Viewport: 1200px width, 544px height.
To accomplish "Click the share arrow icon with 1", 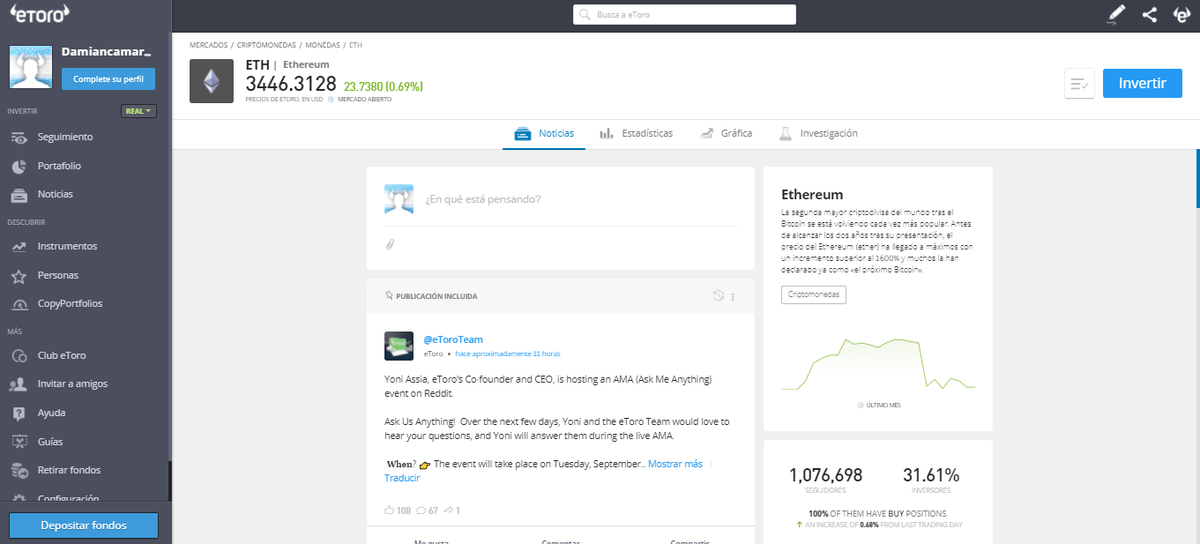I will point(449,510).
